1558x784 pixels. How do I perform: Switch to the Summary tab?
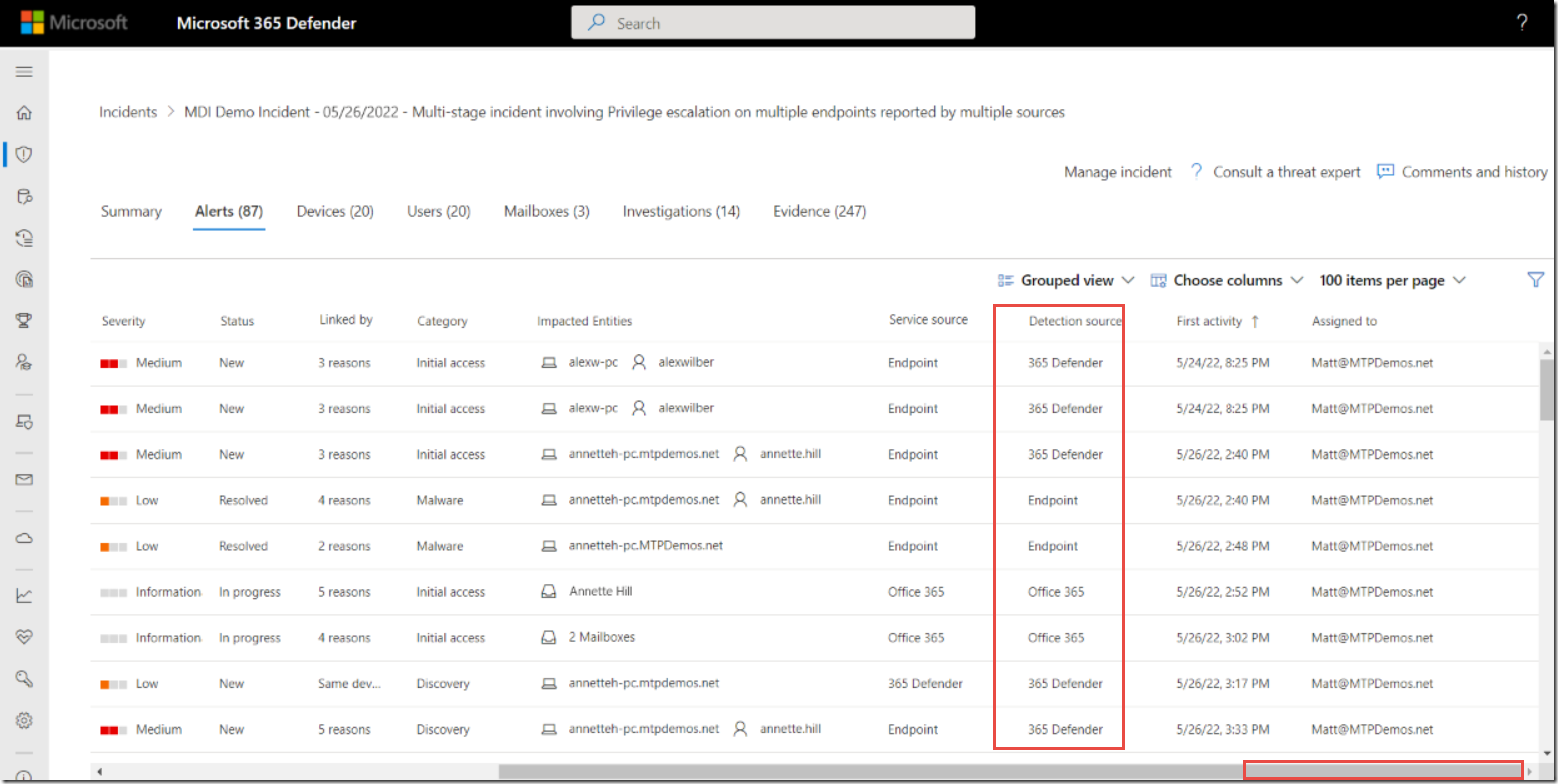pyautogui.click(x=131, y=211)
